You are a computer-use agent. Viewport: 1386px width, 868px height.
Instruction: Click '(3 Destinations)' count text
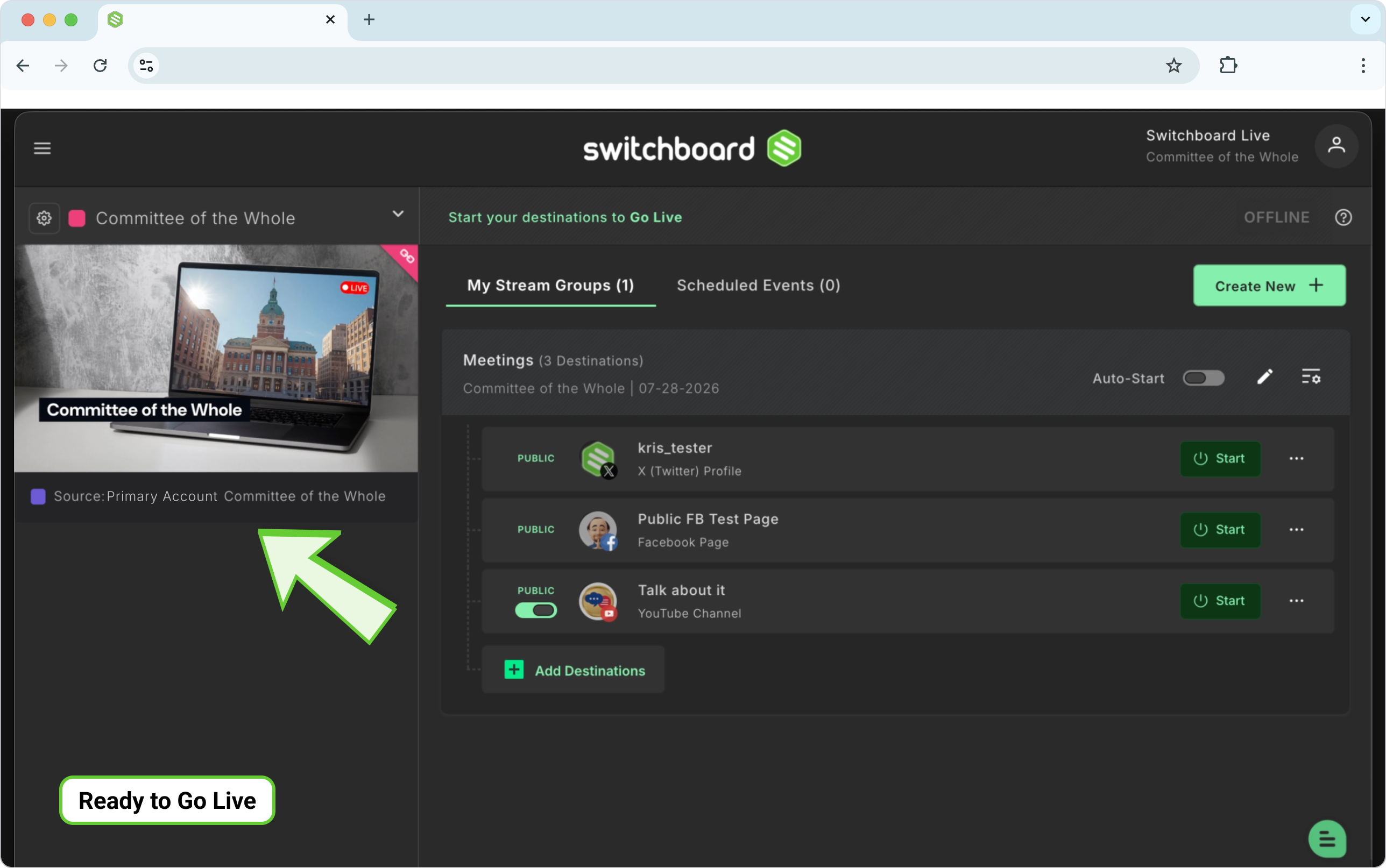pos(591,361)
